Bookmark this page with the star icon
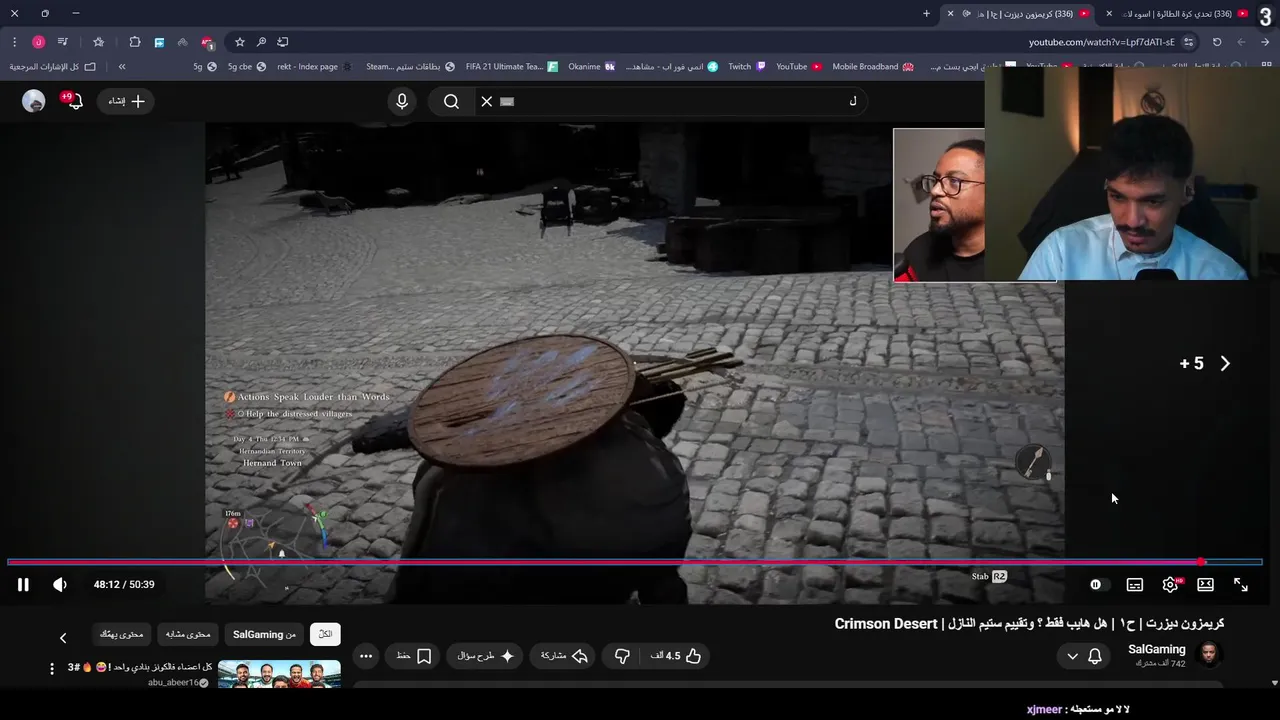The image size is (1280, 720). [240, 42]
